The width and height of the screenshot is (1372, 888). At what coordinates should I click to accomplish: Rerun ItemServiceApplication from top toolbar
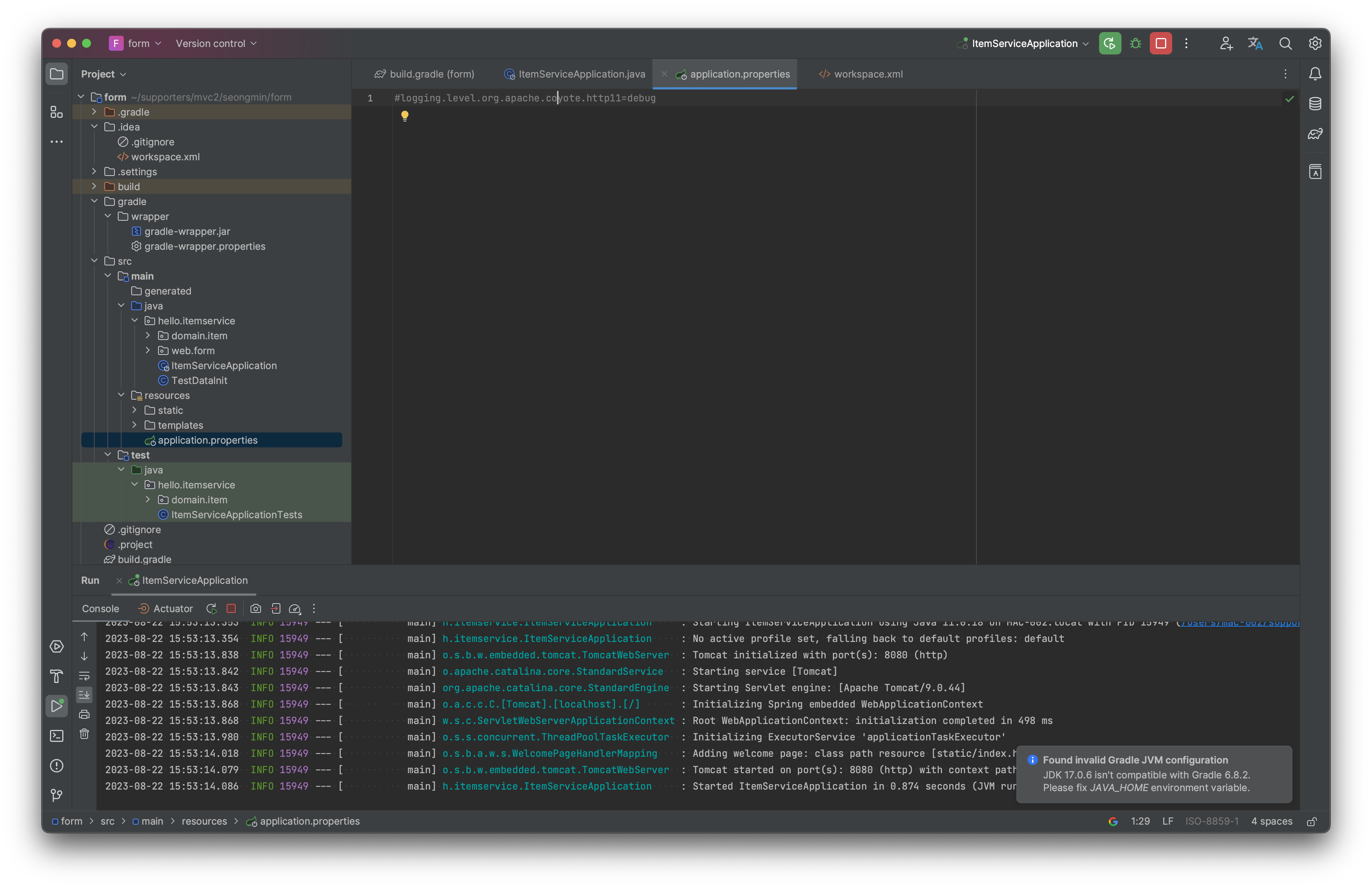[1110, 43]
